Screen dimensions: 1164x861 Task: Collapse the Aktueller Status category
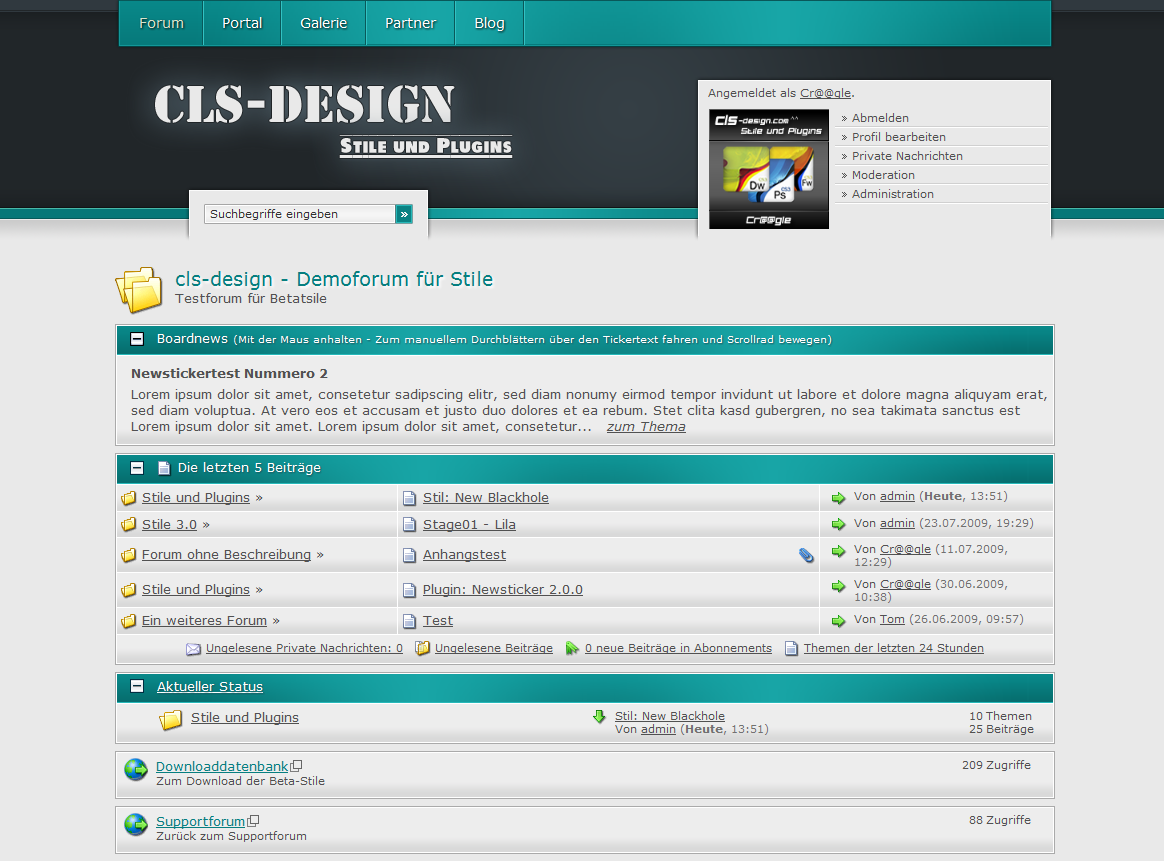pos(137,687)
